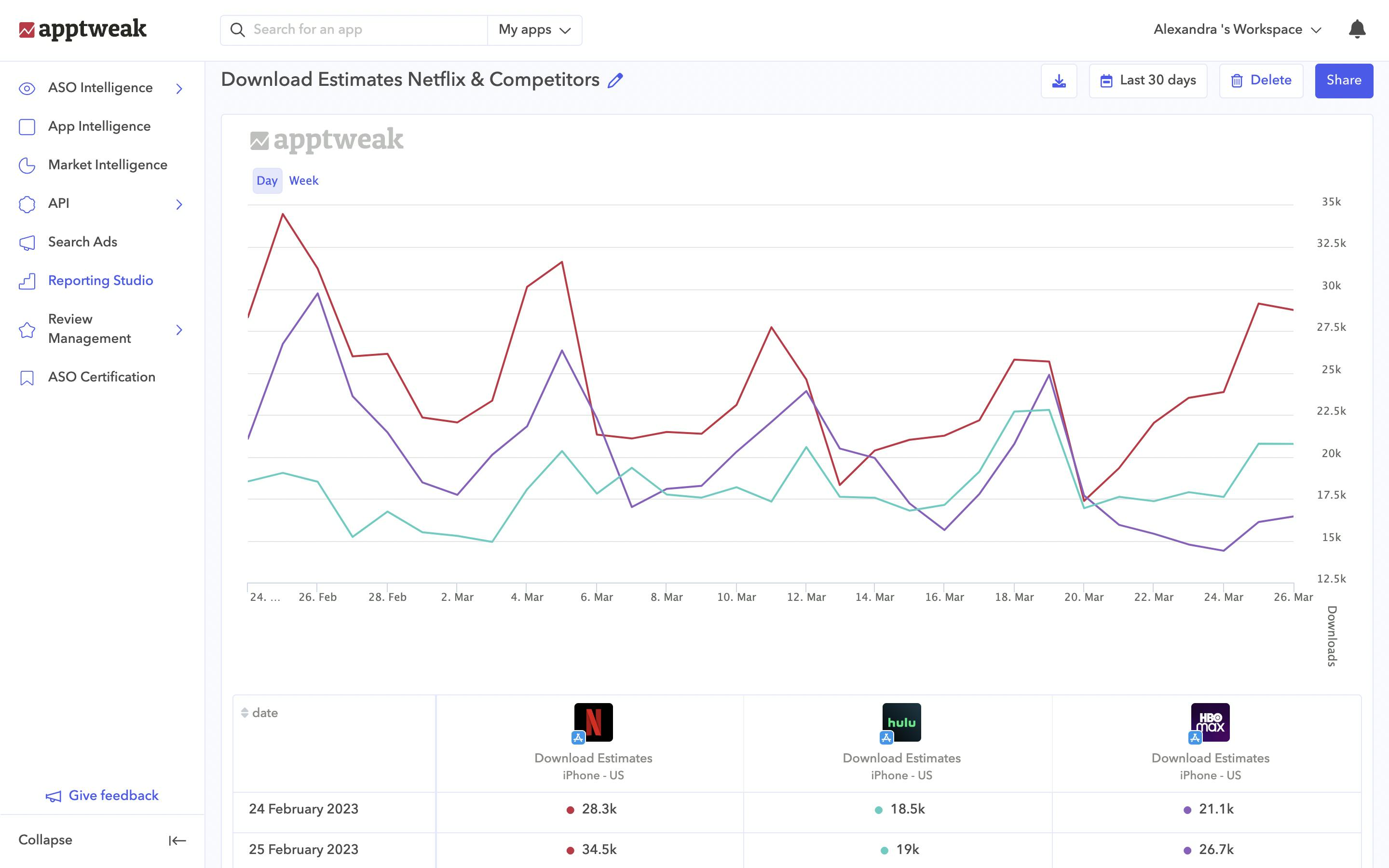Open the My apps dropdown
This screenshot has height=868, width=1389.
tap(534, 30)
